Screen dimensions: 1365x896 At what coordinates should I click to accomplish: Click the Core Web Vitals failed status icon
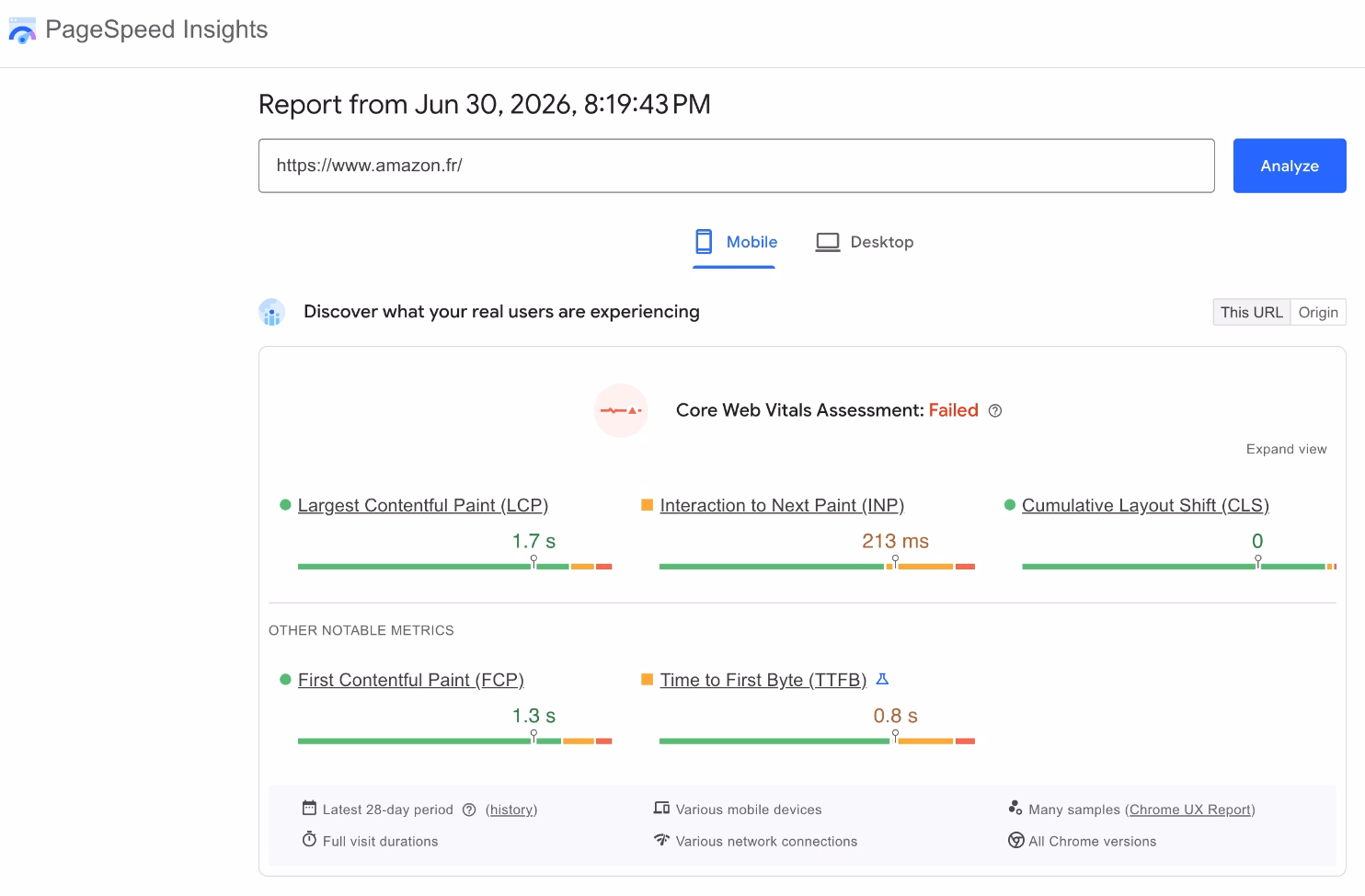tap(621, 410)
